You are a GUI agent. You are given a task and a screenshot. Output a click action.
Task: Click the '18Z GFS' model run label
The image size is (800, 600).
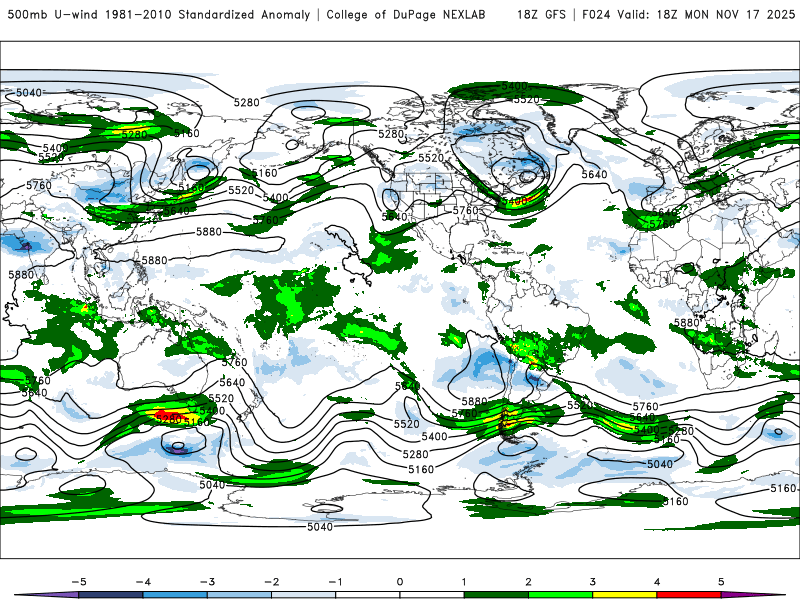pos(541,15)
